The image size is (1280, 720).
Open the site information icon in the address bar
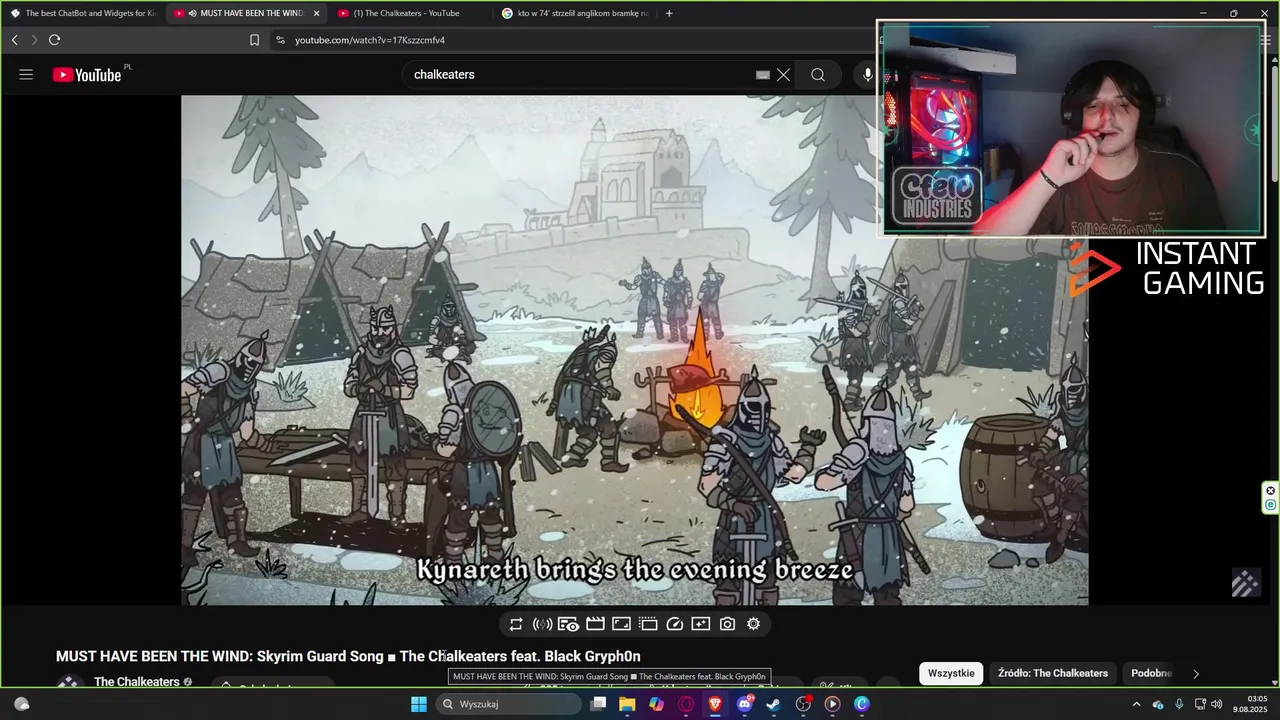pos(280,40)
